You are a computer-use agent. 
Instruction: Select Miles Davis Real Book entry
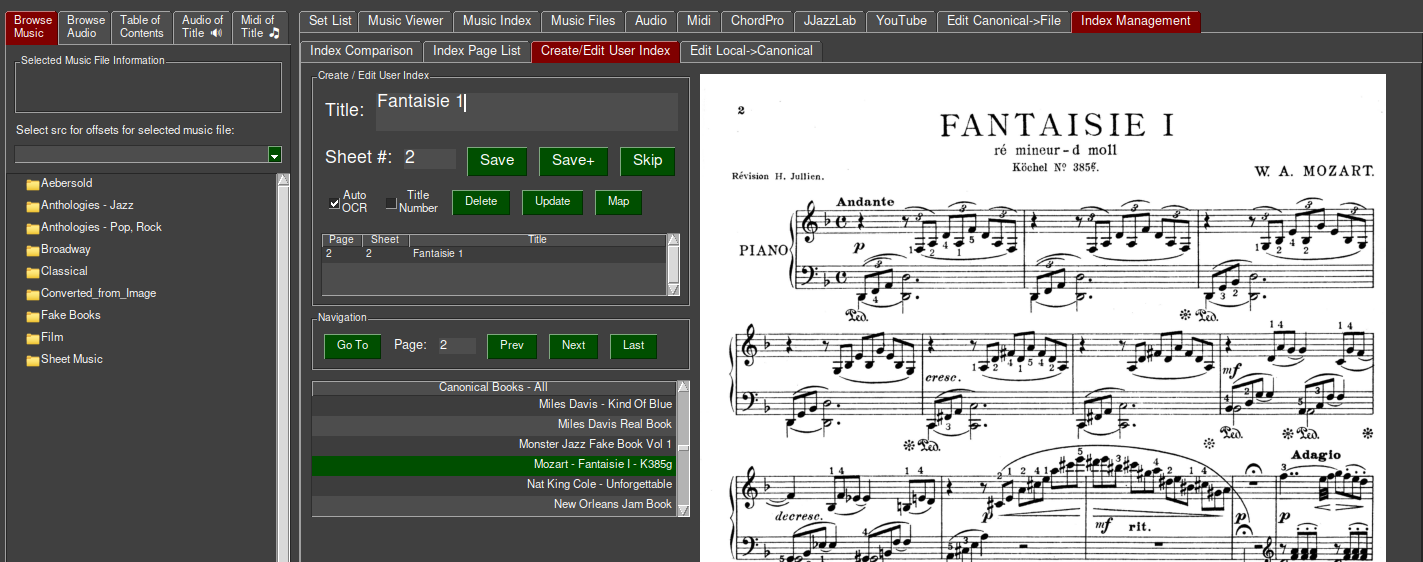click(x=494, y=424)
